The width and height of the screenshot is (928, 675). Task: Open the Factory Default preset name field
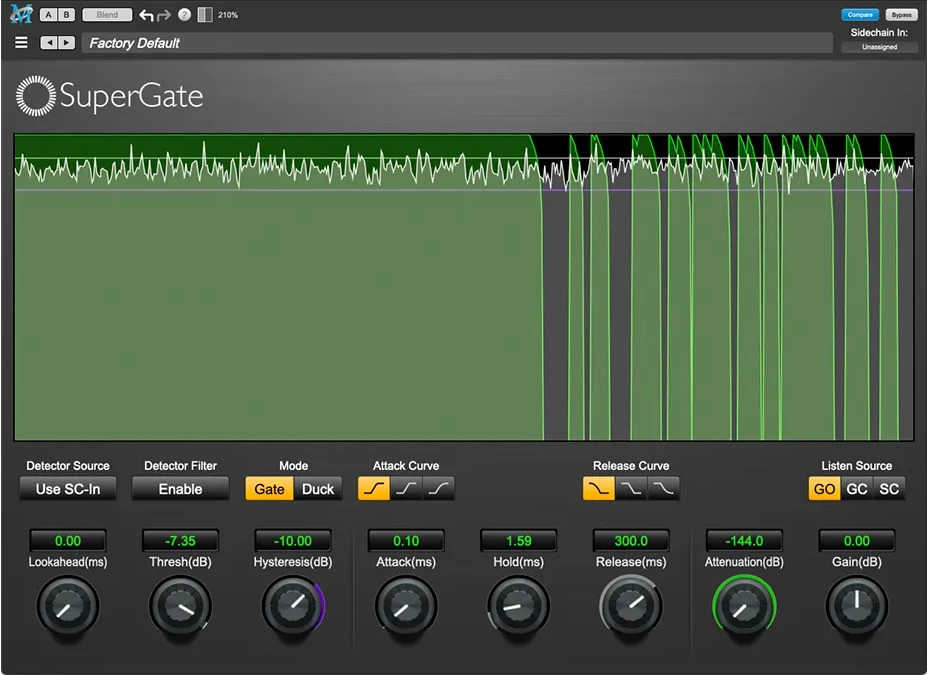[x=457, y=43]
